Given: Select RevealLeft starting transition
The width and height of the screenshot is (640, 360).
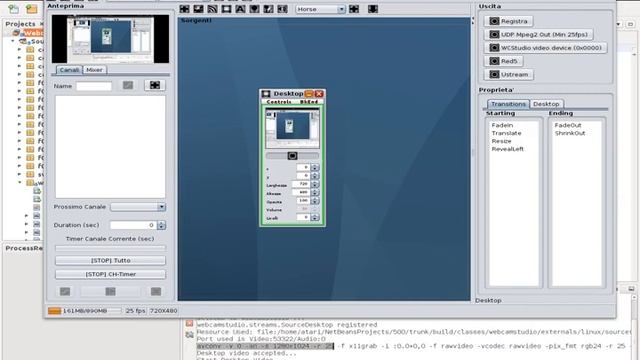Looking at the screenshot, I should (507, 149).
